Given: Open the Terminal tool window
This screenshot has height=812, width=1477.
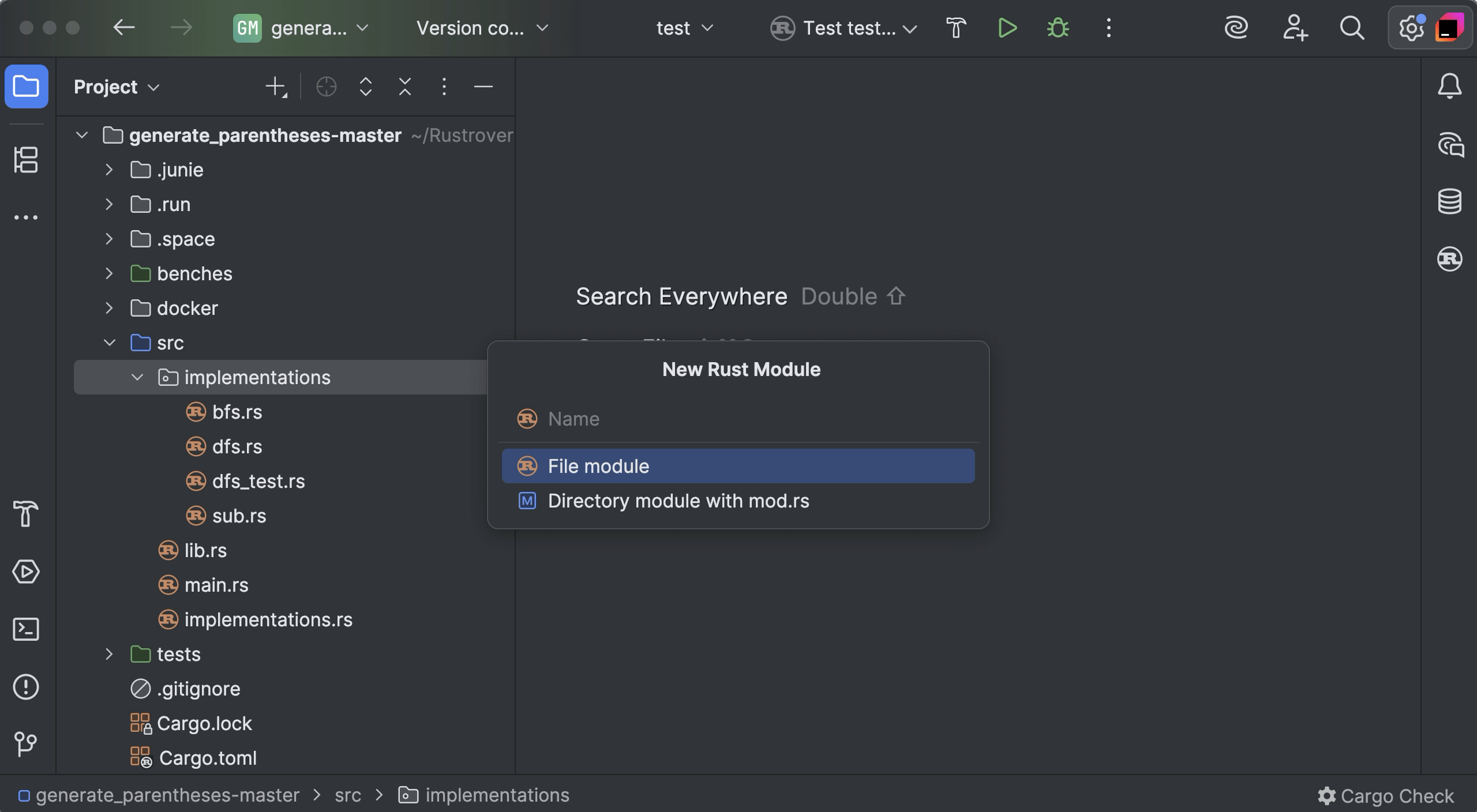Looking at the screenshot, I should [26, 629].
